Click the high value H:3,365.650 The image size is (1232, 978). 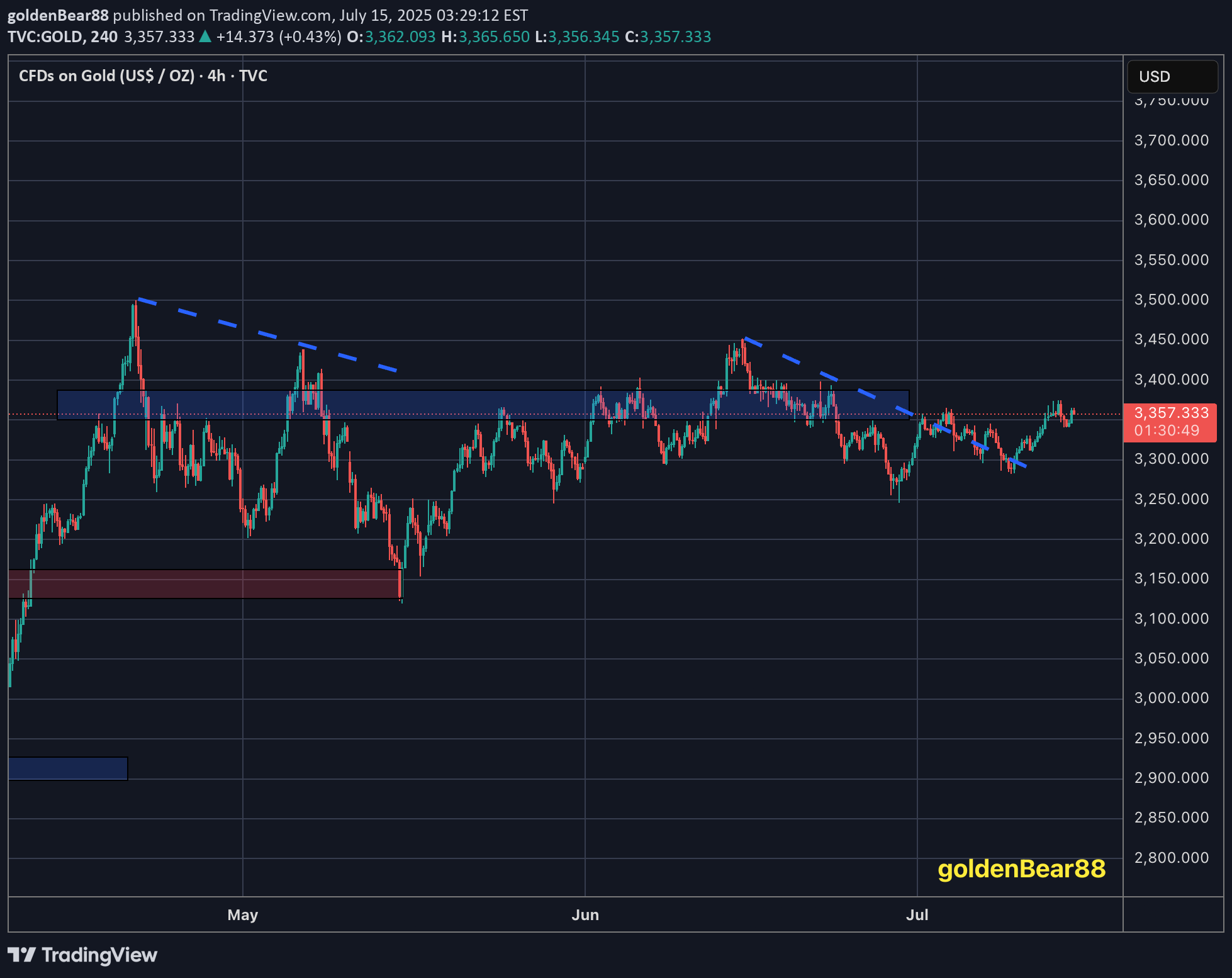(486, 37)
